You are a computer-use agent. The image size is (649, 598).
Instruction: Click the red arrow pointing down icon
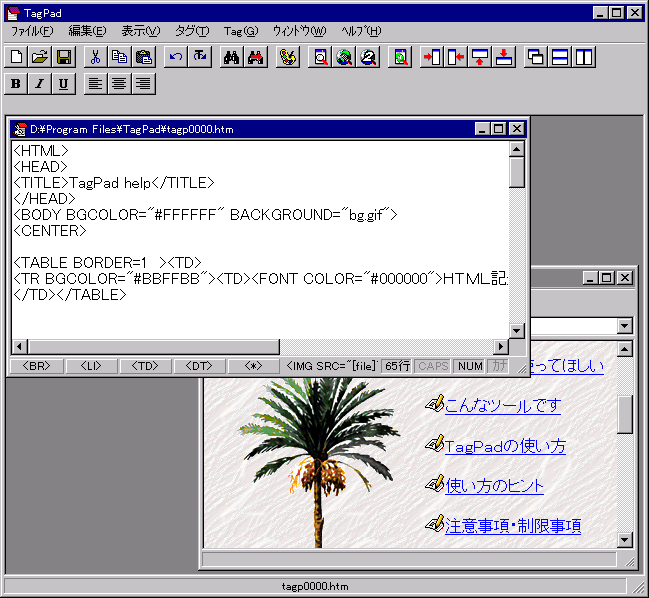504,57
